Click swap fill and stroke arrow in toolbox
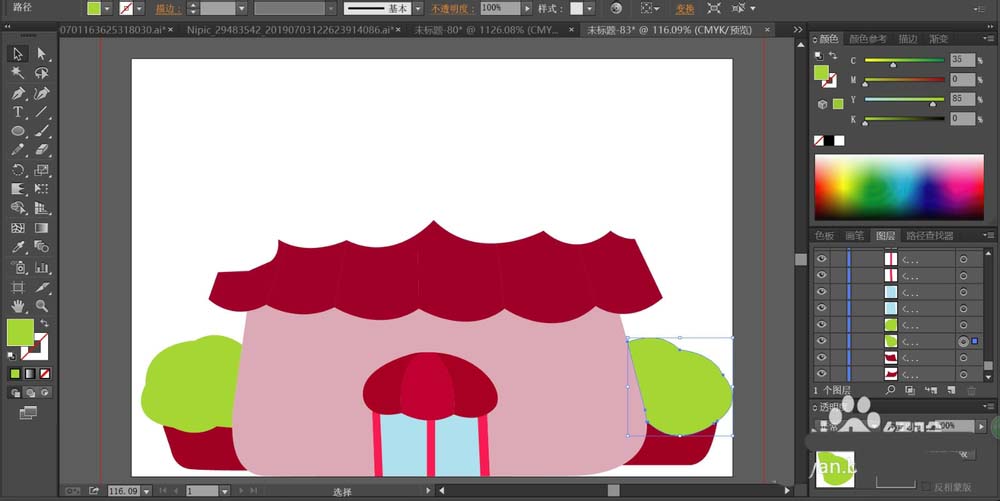Viewport: 1000px width, 501px height. coord(45,324)
